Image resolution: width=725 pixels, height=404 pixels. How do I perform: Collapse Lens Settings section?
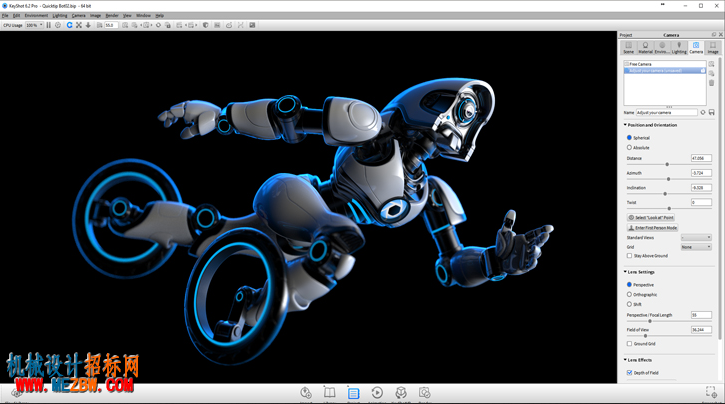coord(625,272)
